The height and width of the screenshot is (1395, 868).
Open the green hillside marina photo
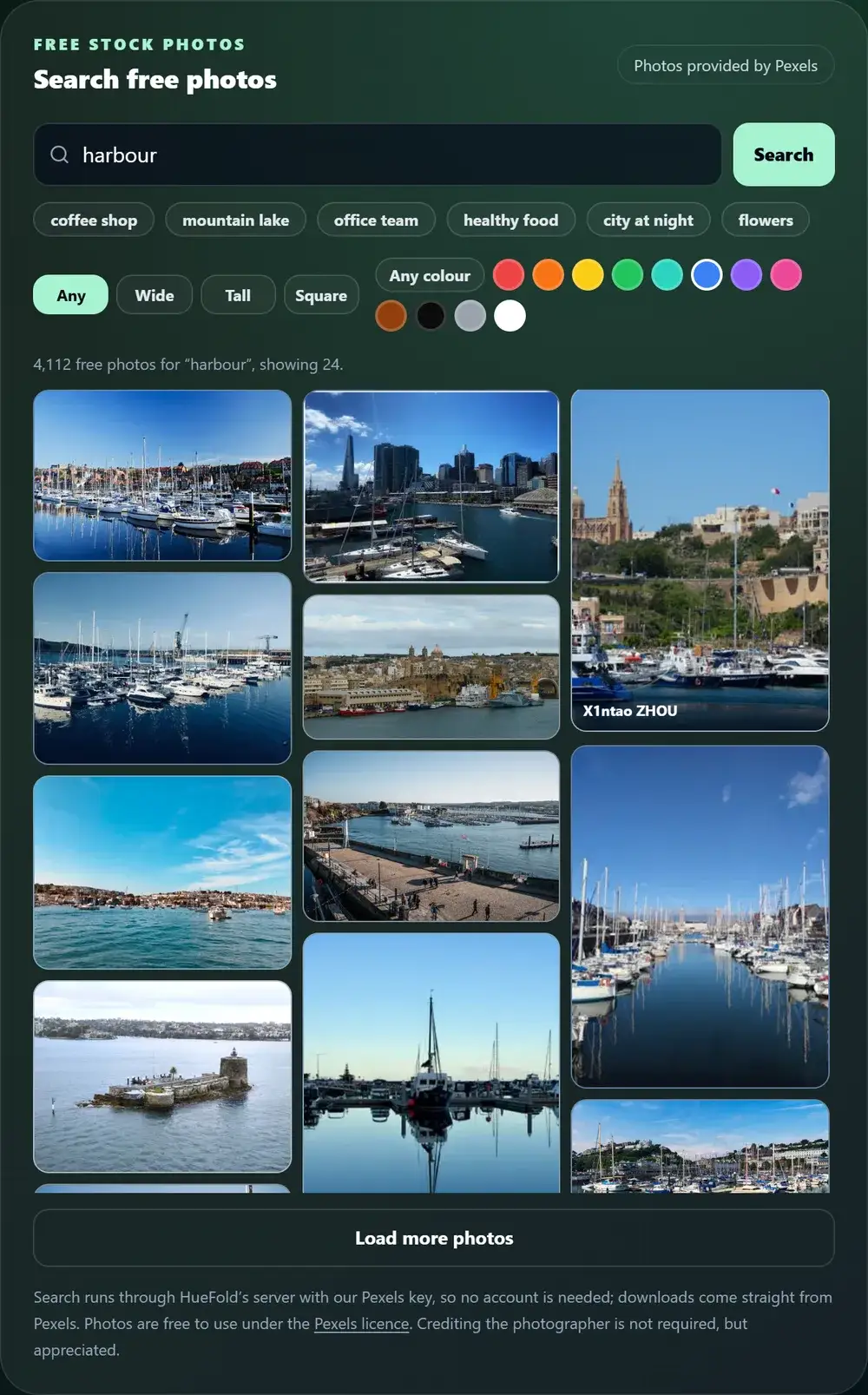(700, 1147)
